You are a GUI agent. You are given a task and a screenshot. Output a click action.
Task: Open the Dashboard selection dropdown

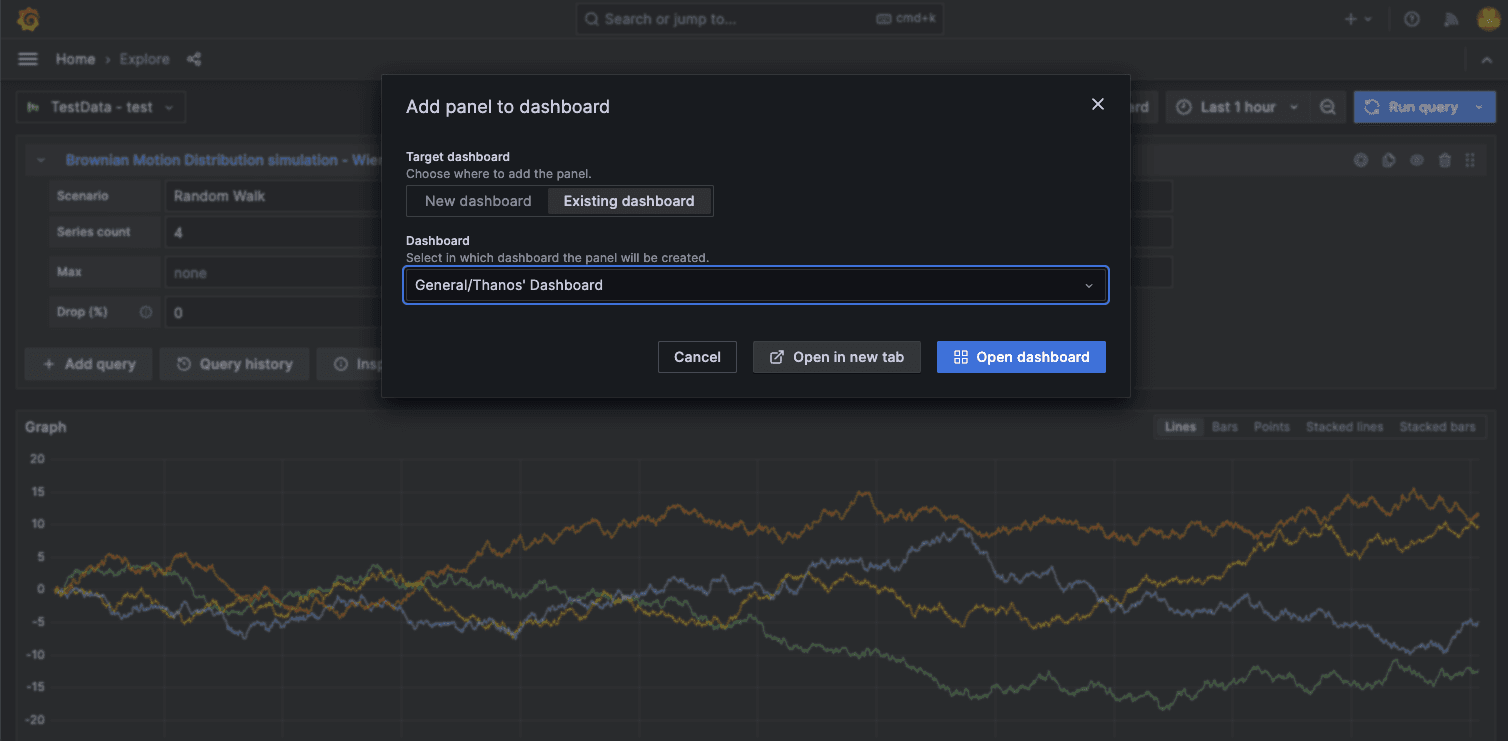click(756, 285)
